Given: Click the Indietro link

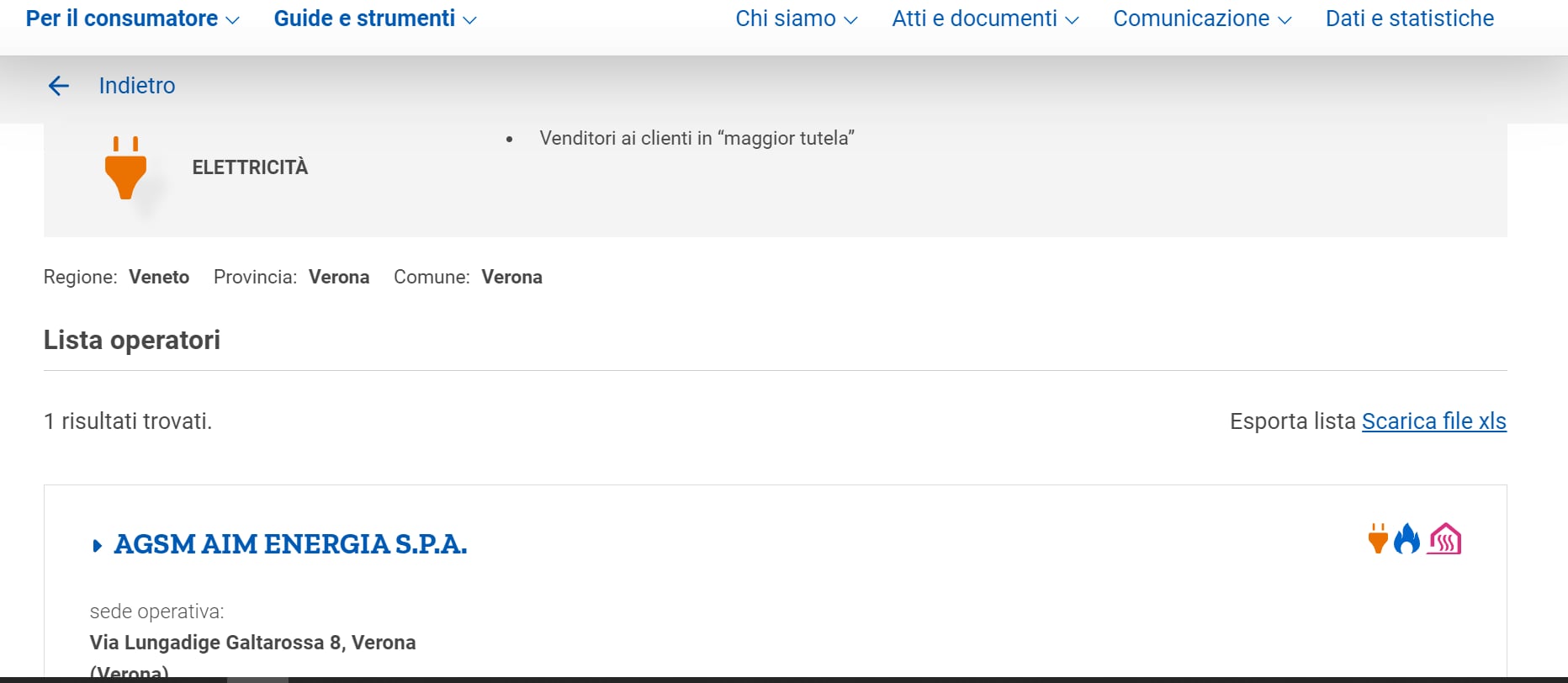Looking at the screenshot, I should pyautogui.click(x=137, y=86).
